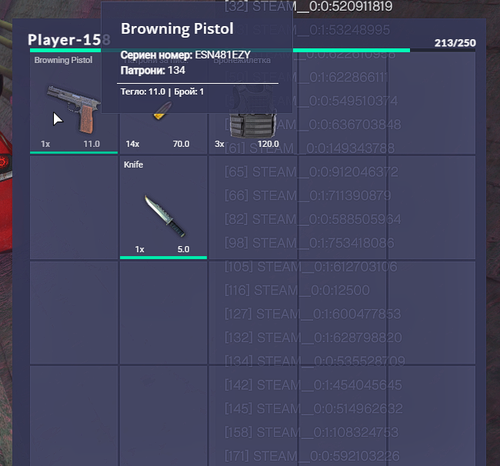Click player entry [61] STEAM_0:0:149343788
Screen dimensions: 500x466
coord(310,148)
